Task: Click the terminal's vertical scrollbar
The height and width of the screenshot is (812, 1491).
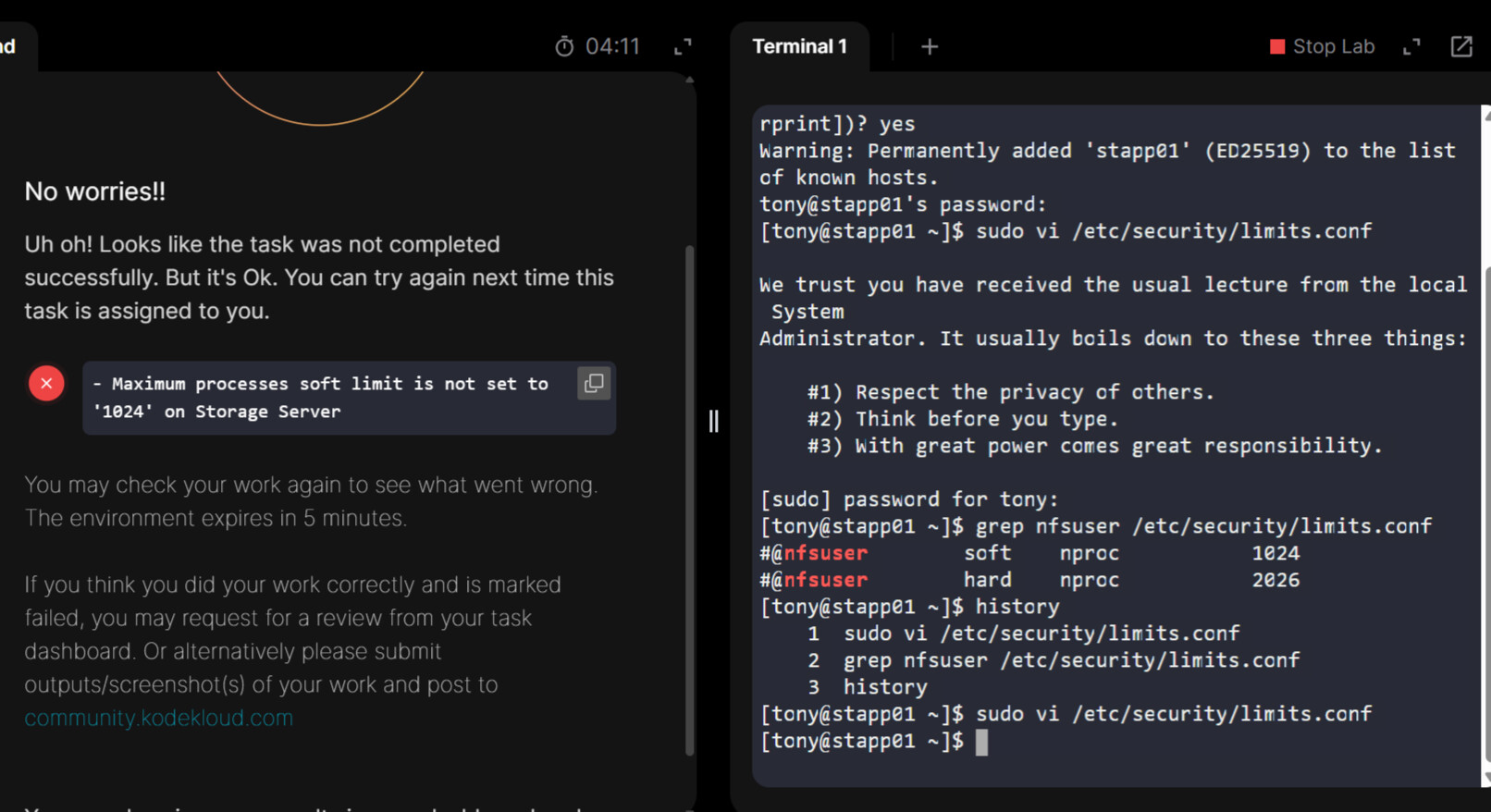Action: [1485, 509]
